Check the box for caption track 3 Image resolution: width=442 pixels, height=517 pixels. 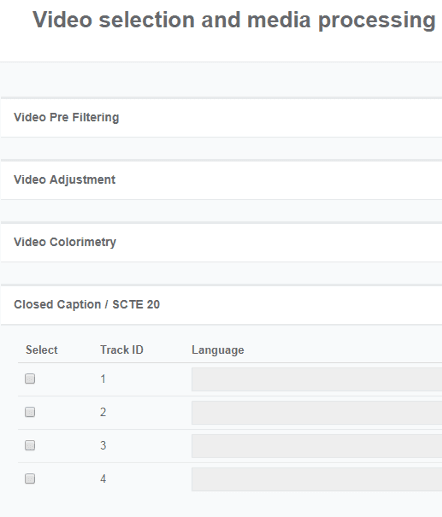coord(30,445)
